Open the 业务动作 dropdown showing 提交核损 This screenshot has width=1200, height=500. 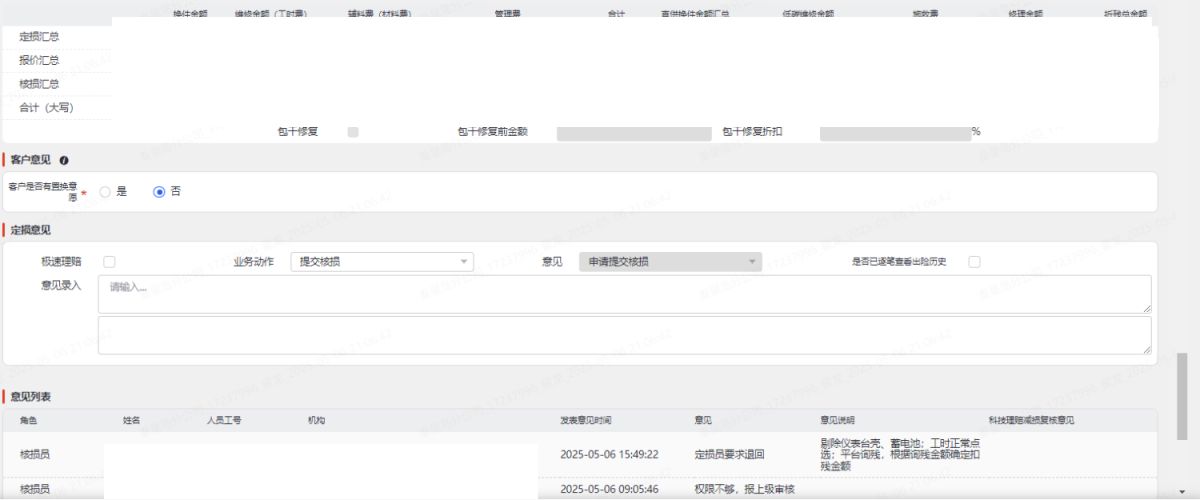pos(382,262)
